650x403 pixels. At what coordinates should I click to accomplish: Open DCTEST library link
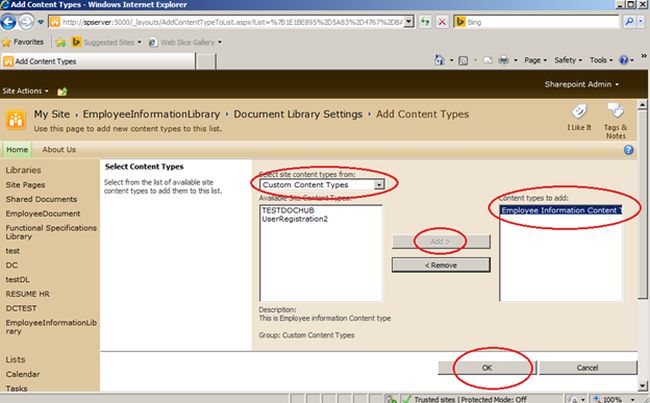click(21, 308)
